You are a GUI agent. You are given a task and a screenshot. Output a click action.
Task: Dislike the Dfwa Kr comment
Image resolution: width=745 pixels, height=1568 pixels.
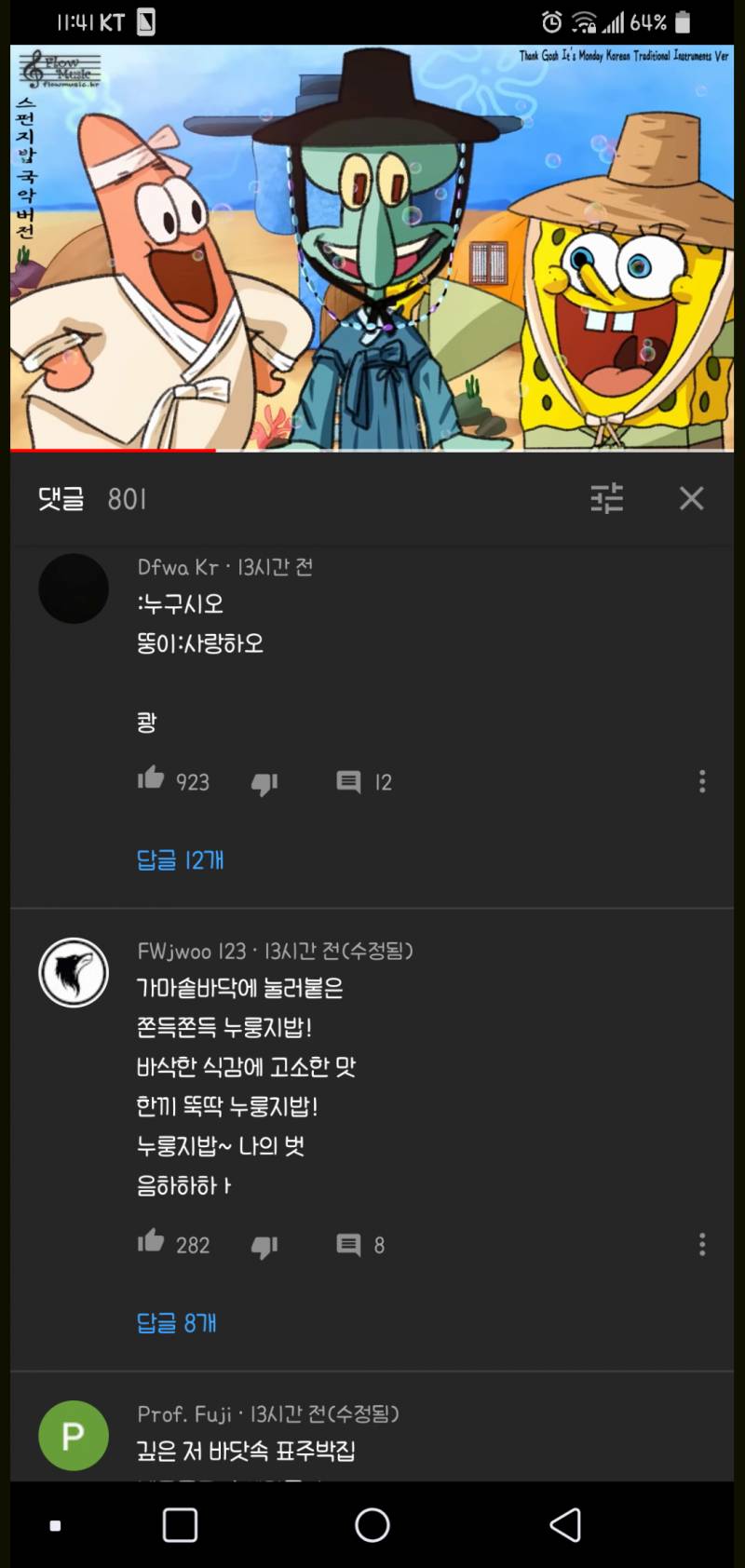tap(264, 783)
